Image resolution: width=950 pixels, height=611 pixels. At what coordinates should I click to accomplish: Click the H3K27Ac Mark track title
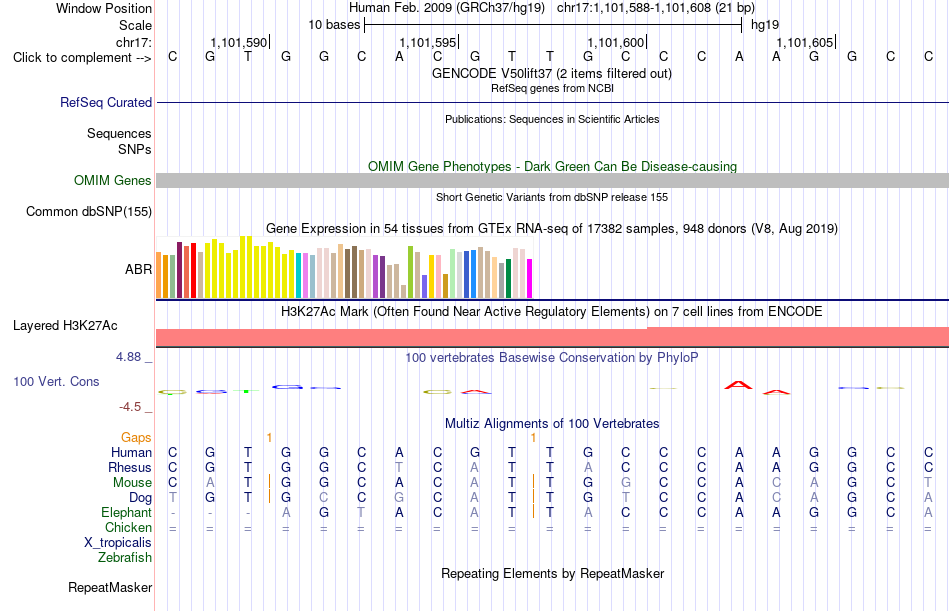552,312
